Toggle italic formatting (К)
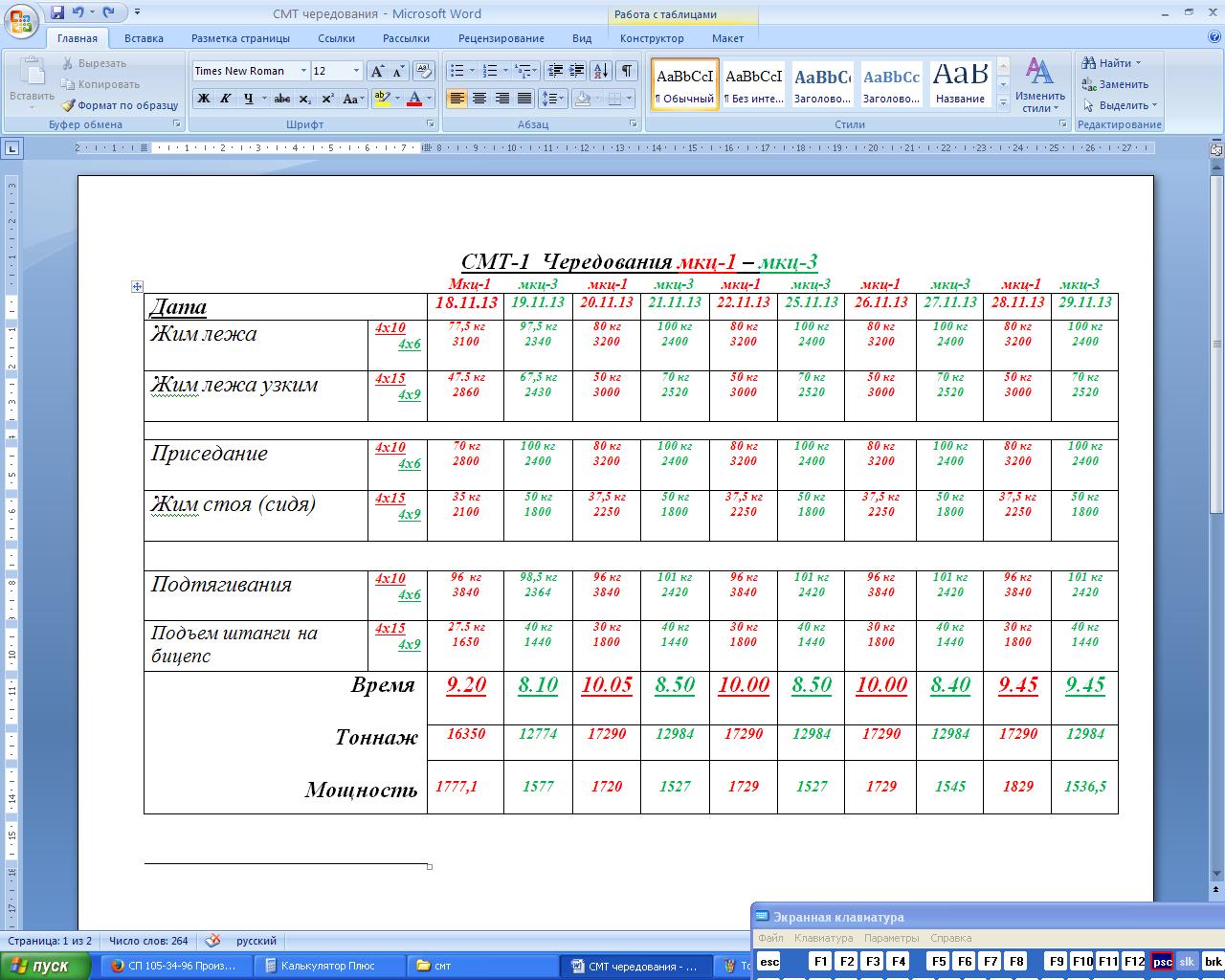This screenshot has width=1225, height=980. [226, 99]
